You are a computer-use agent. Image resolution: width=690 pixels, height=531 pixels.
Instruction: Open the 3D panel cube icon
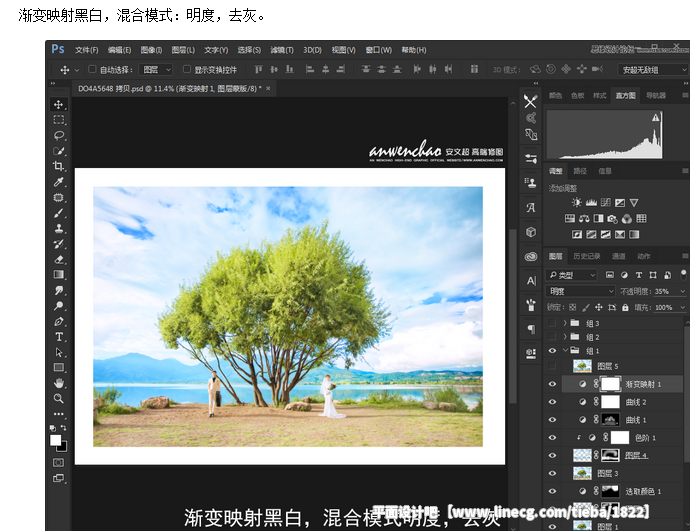tap(531, 232)
